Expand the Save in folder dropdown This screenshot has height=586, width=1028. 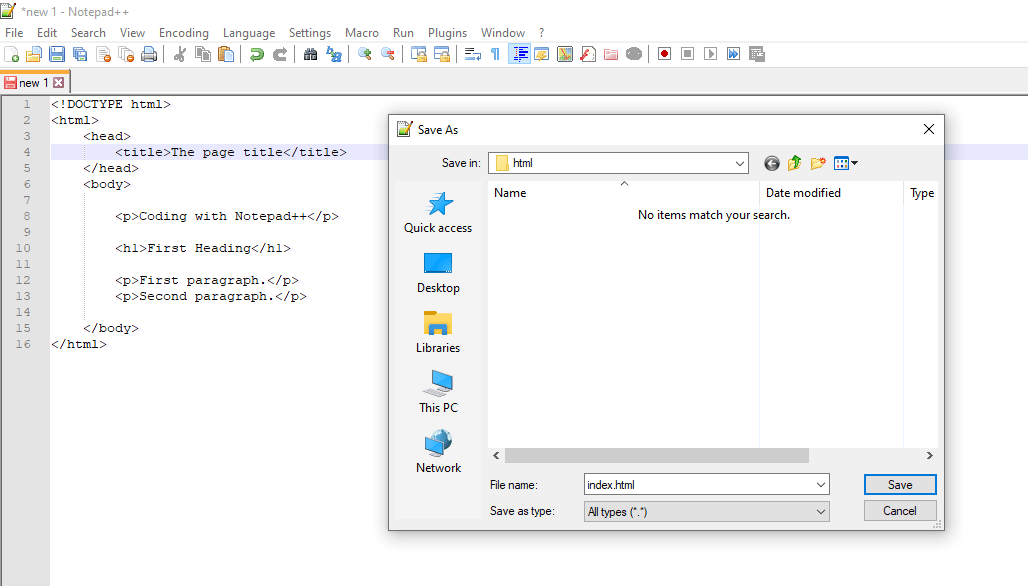pyautogui.click(x=739, y=163)
